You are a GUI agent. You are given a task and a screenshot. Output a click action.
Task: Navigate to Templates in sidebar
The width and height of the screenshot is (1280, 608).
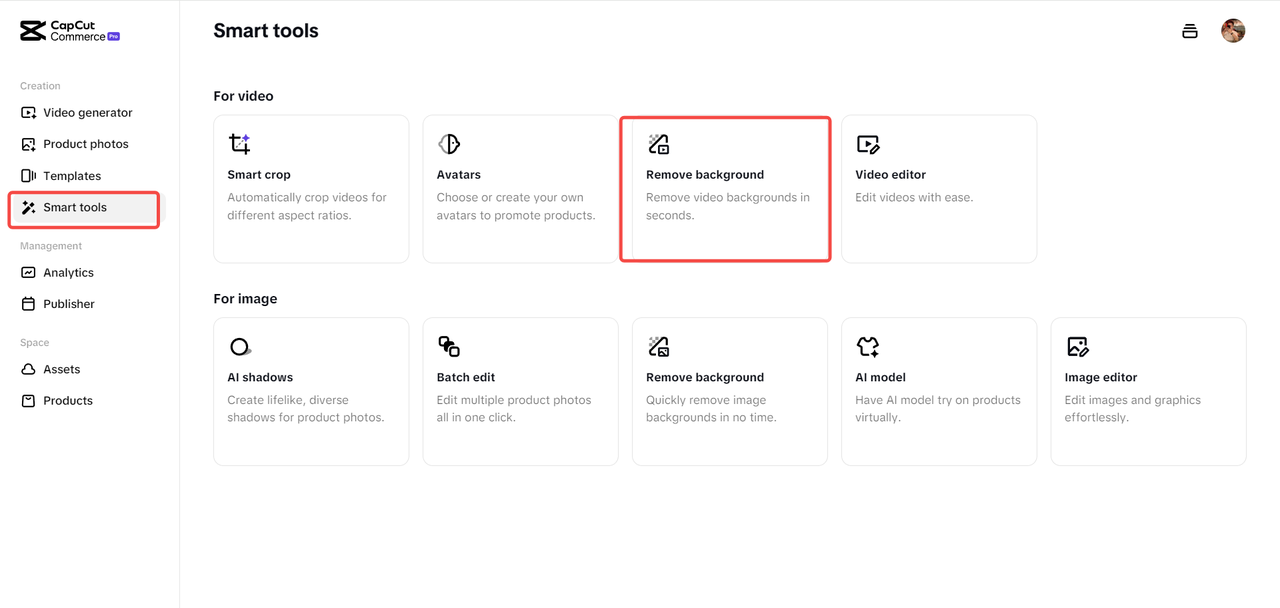[71, 176]
